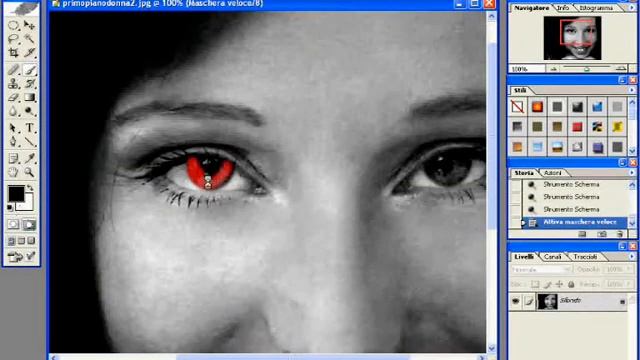Select the Move tool
This screenshot has height=360, width=640.
(29, 25)
